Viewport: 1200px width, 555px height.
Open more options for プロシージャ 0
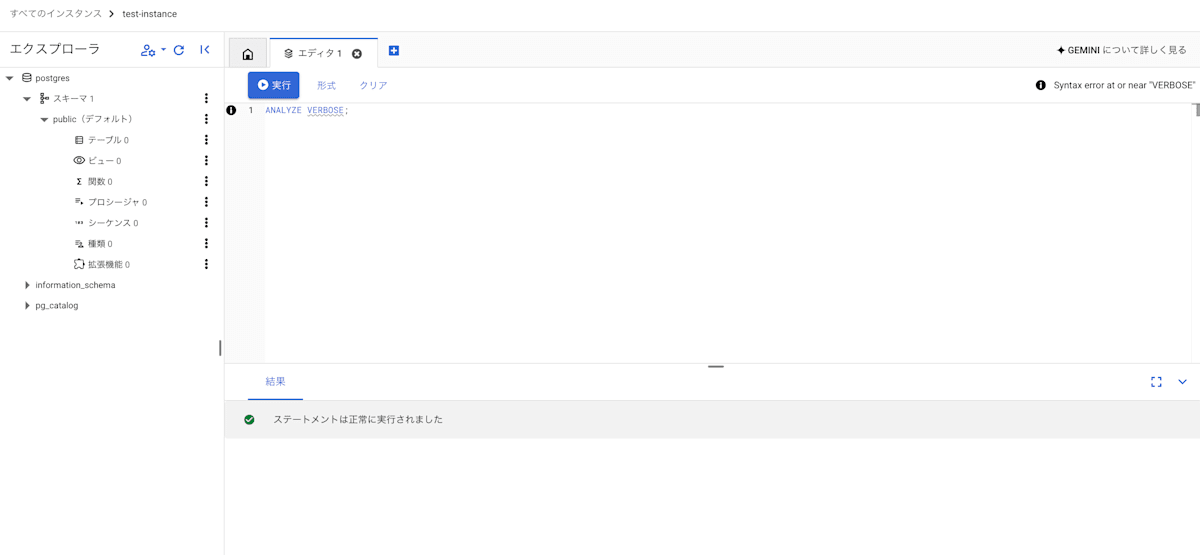pos(206,202)
